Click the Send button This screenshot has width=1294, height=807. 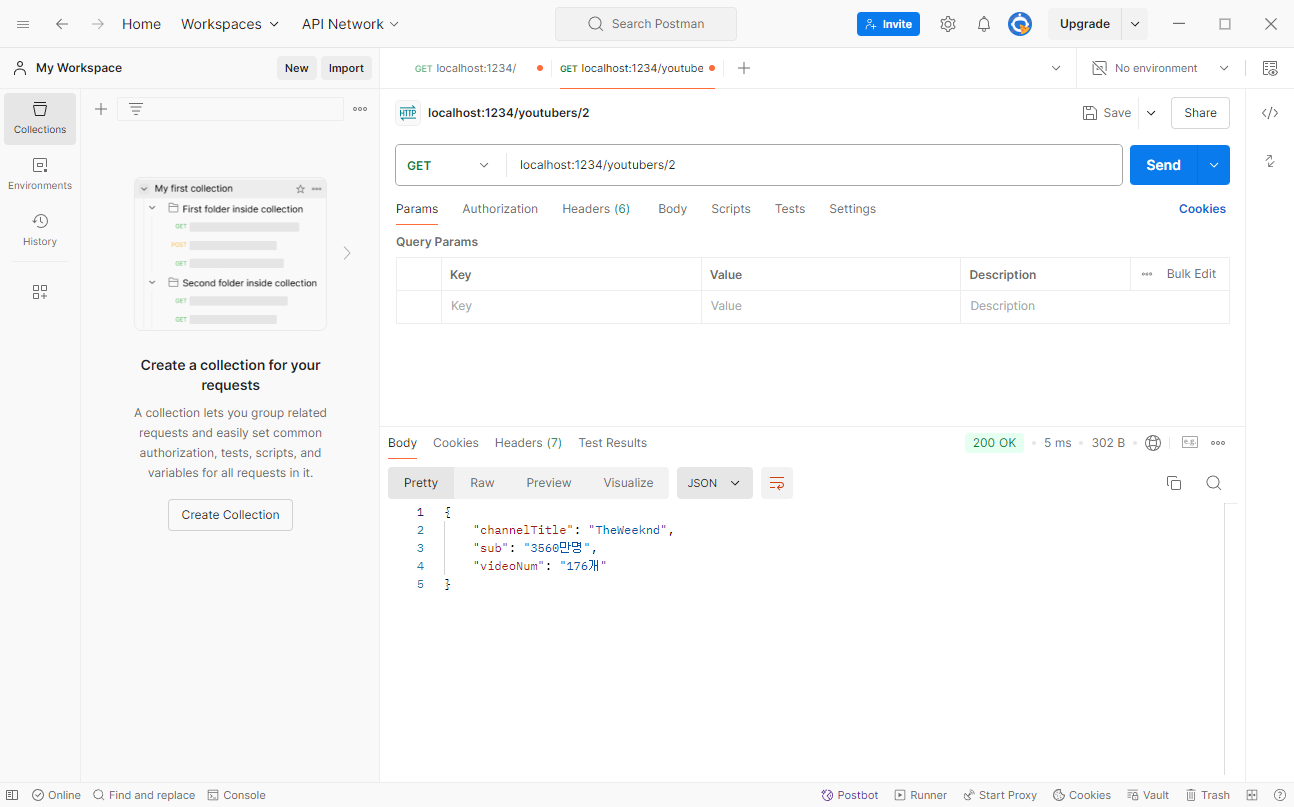coord(1163,165)
